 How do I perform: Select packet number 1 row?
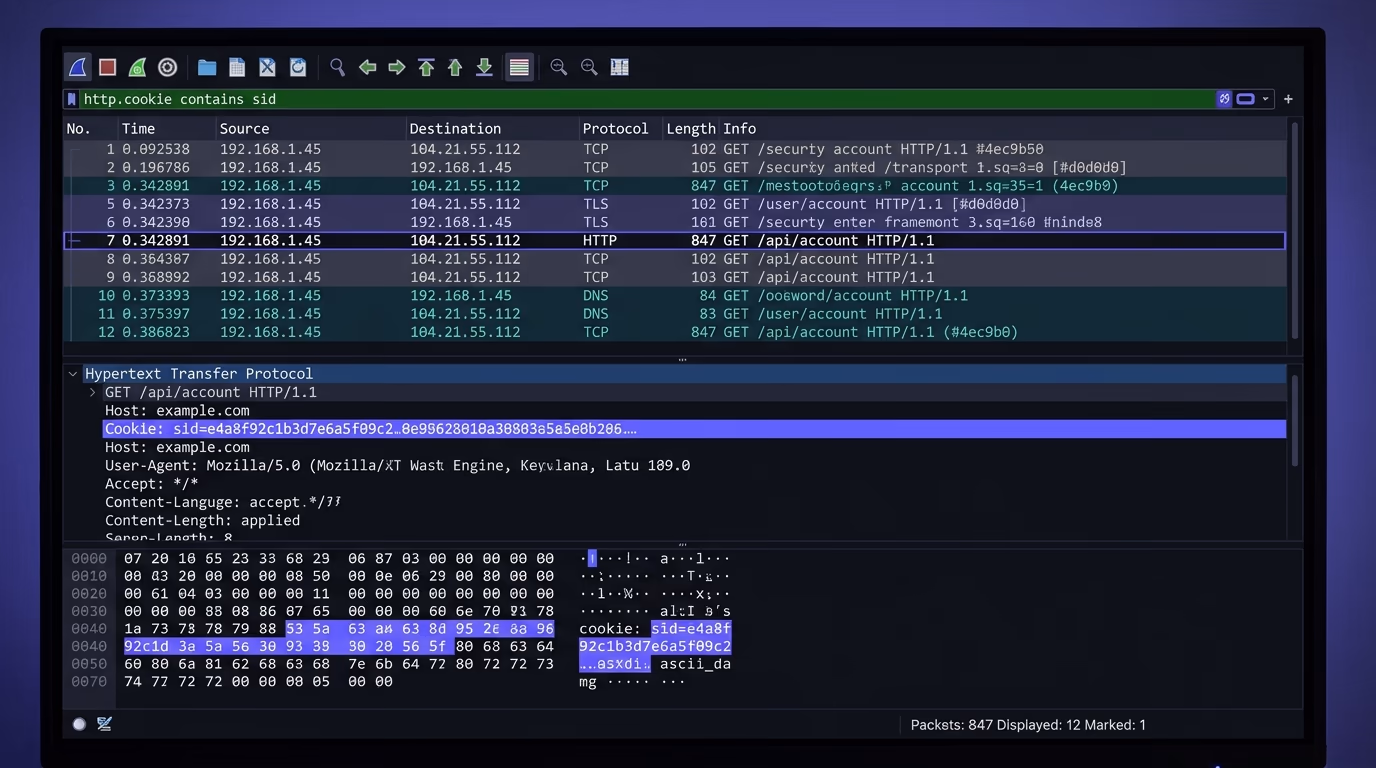click(x=675, y=149)
